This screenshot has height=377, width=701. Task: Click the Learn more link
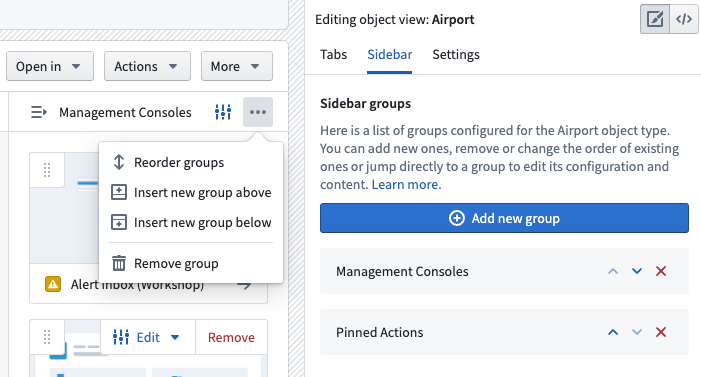(x=406, y=184)
